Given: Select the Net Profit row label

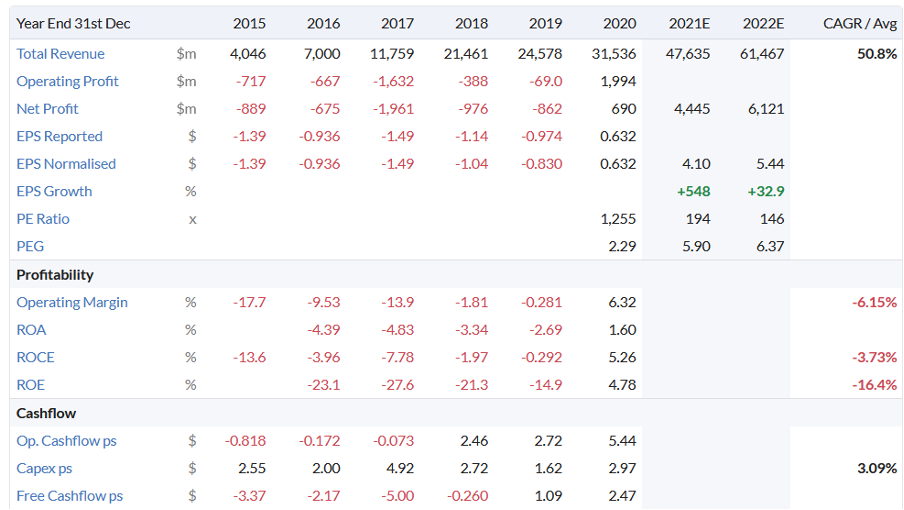Looking at the screenshot, I should (x=47, y=109).
